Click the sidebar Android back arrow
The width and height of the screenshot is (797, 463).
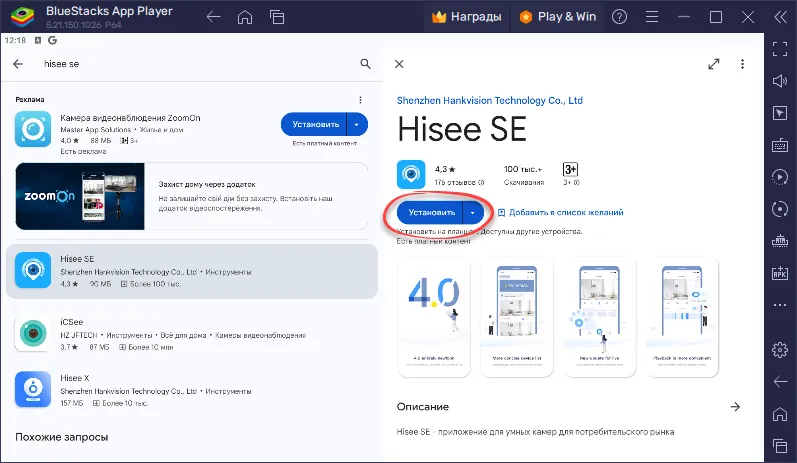coord(780,382)
